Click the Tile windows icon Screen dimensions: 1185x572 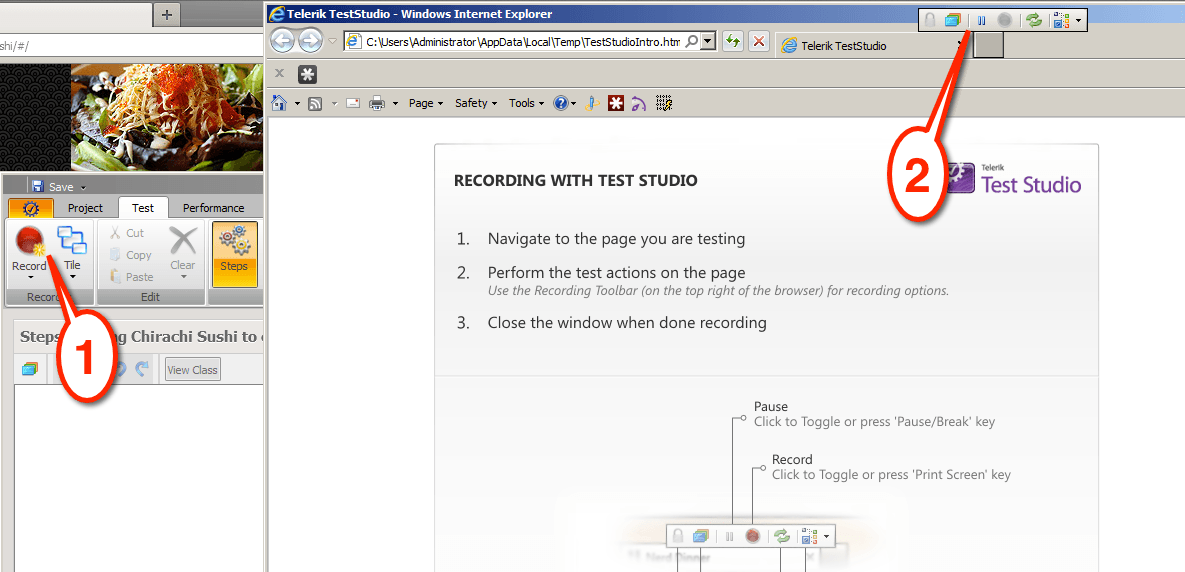click(72, 240)
